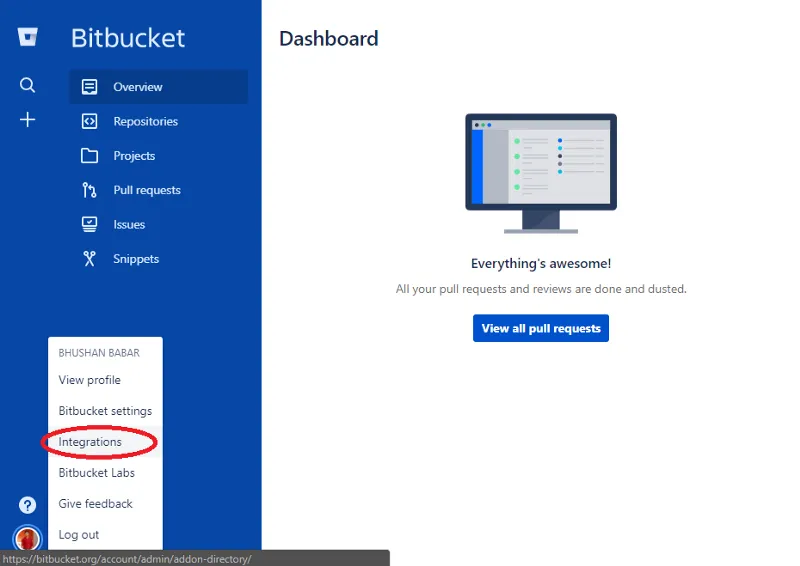Click the pull requests done and dusted text
Image resolution: width=800 pixels, height=566 pixels.
click(541, 289)
